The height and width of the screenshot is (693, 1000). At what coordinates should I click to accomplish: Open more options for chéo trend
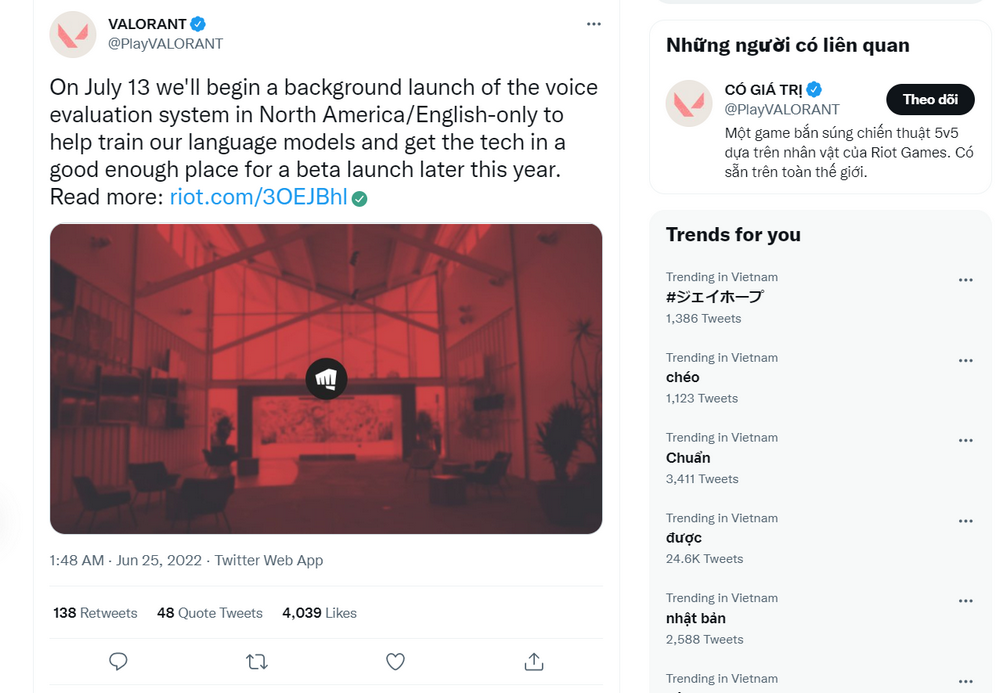[x=965, y=360]
